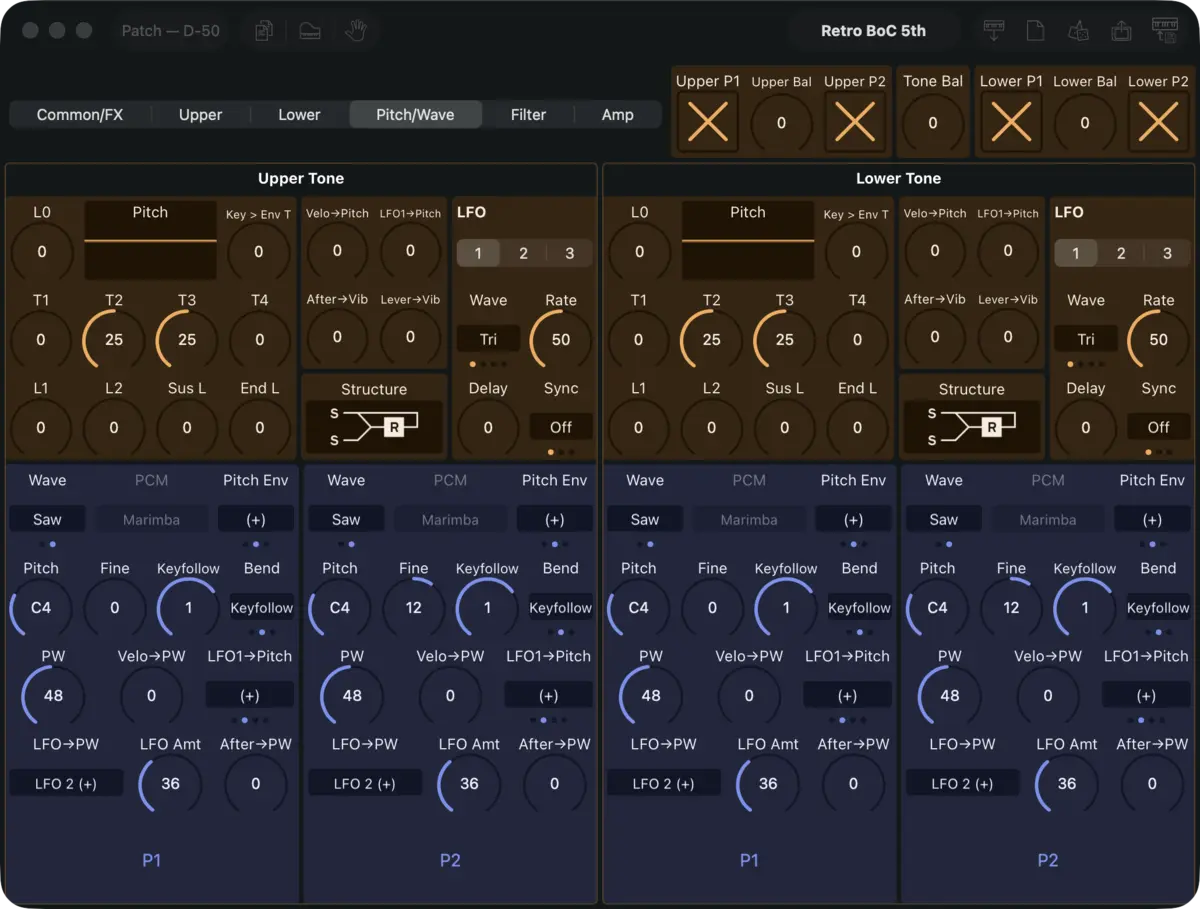Image resolution: width=1200 pixels, height=909 pixels.
Task: Select LFO 2 in Lower Tone
Action: tap(1121, 253)
